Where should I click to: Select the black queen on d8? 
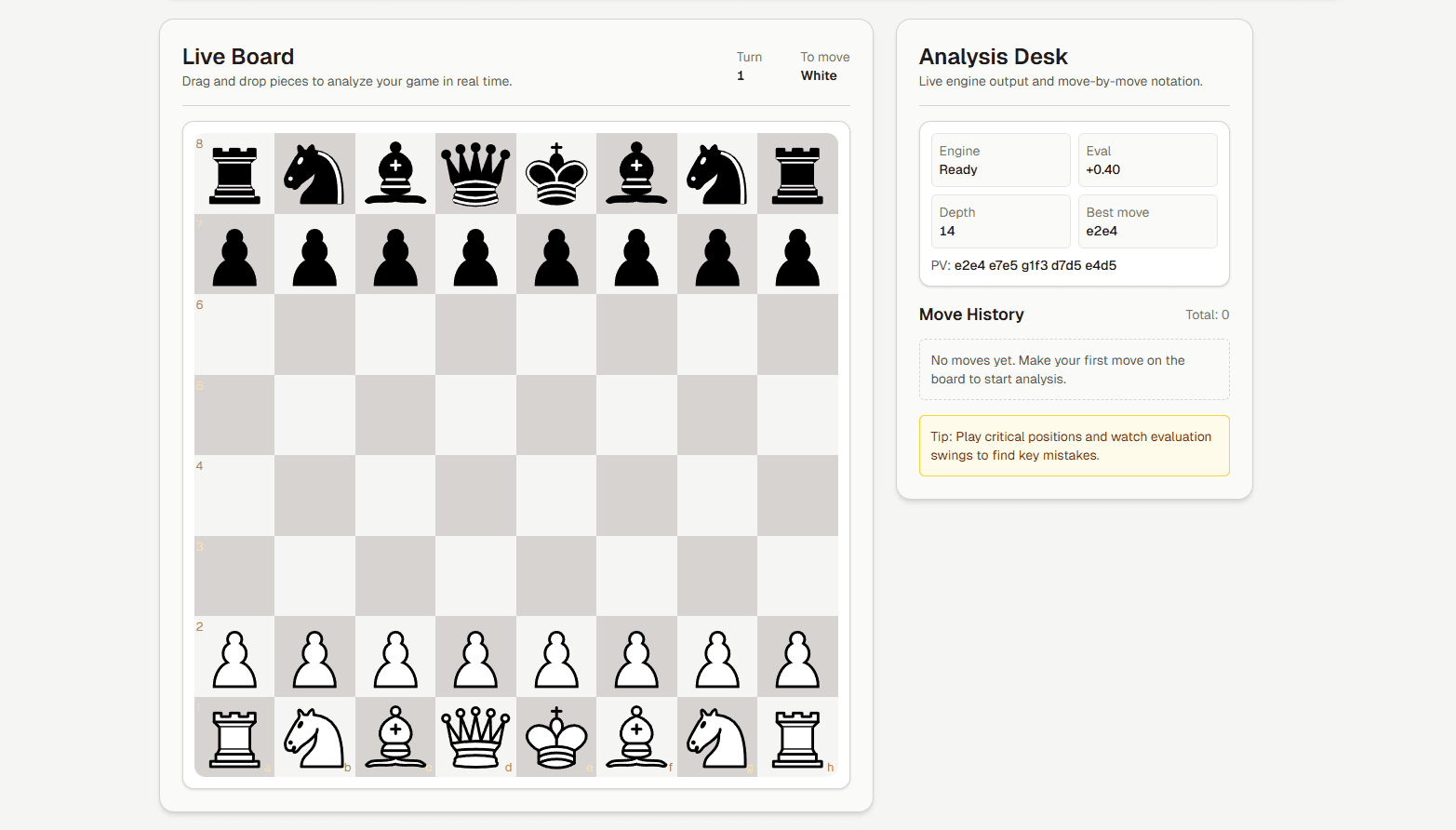point(475,173)
